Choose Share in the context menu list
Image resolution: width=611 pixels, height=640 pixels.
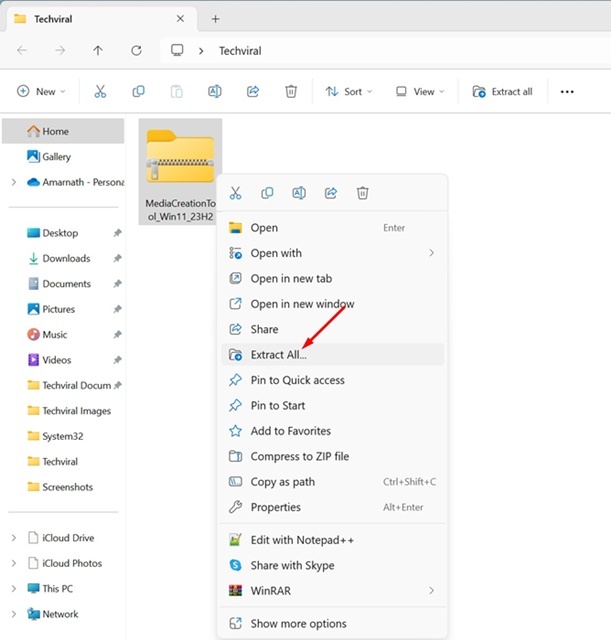(x=332, y=329)
